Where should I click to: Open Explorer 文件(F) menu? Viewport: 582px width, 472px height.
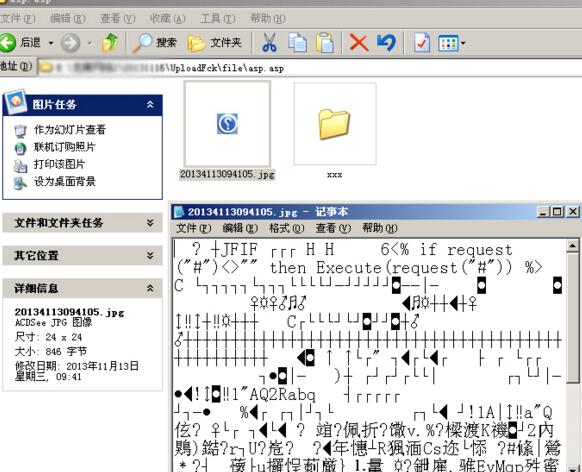pyautogui.click(x=18, y=18)
